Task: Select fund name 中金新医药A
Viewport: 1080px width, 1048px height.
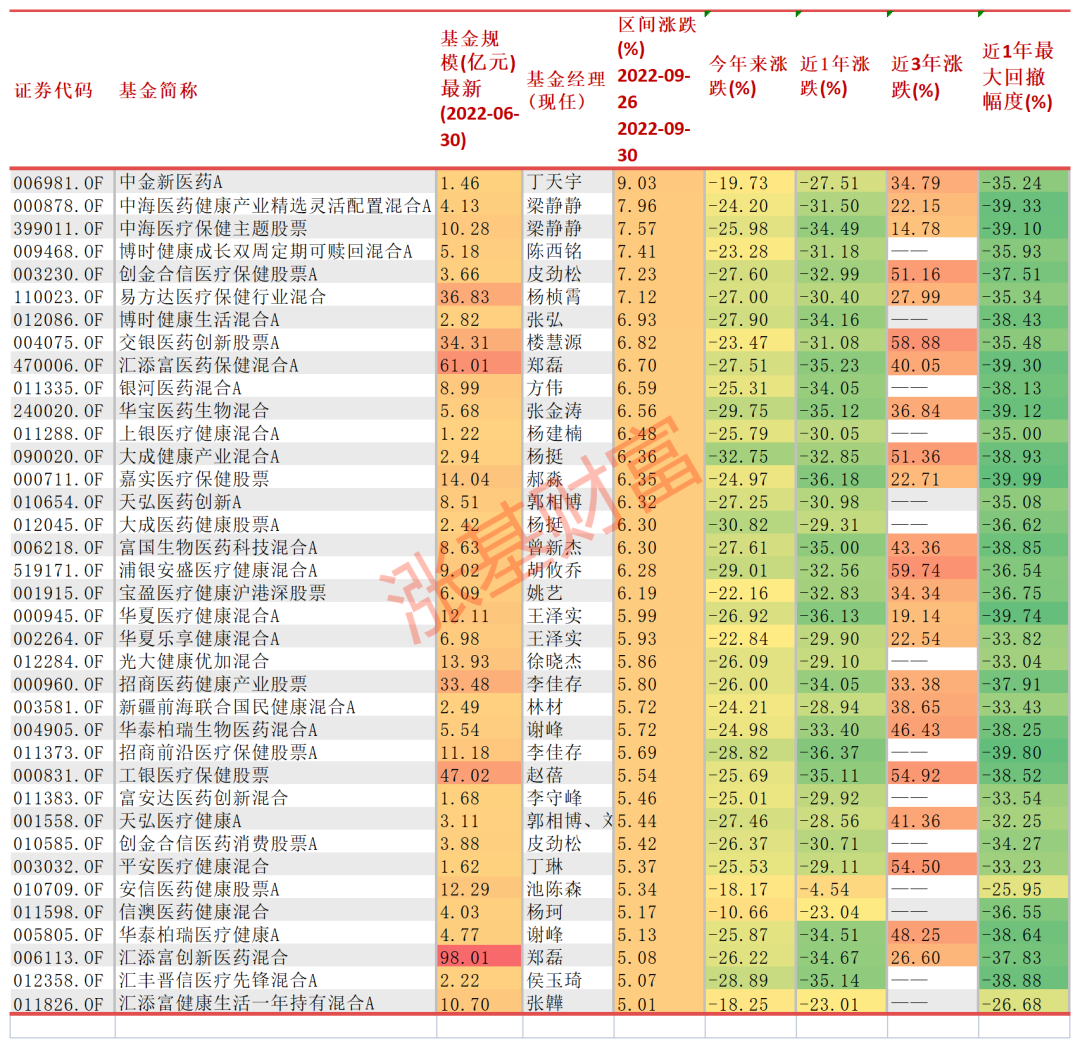Action: pyautogui.click(x=171, y=182)
